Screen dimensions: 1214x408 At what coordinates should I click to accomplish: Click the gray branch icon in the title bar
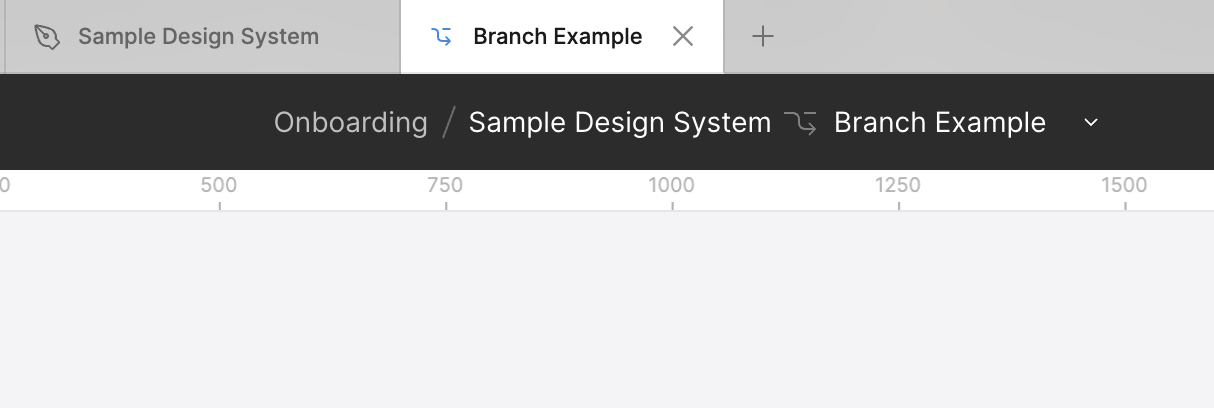click(x=800, y=123)
